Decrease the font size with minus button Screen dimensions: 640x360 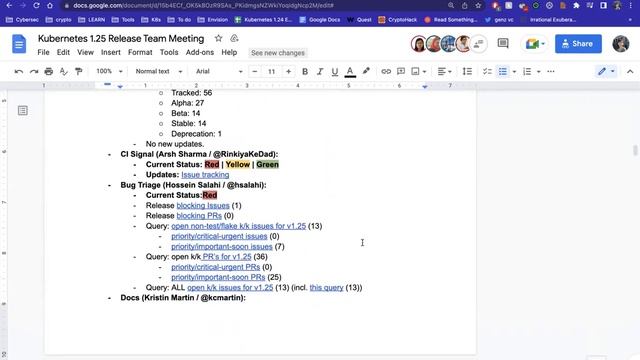255,71
